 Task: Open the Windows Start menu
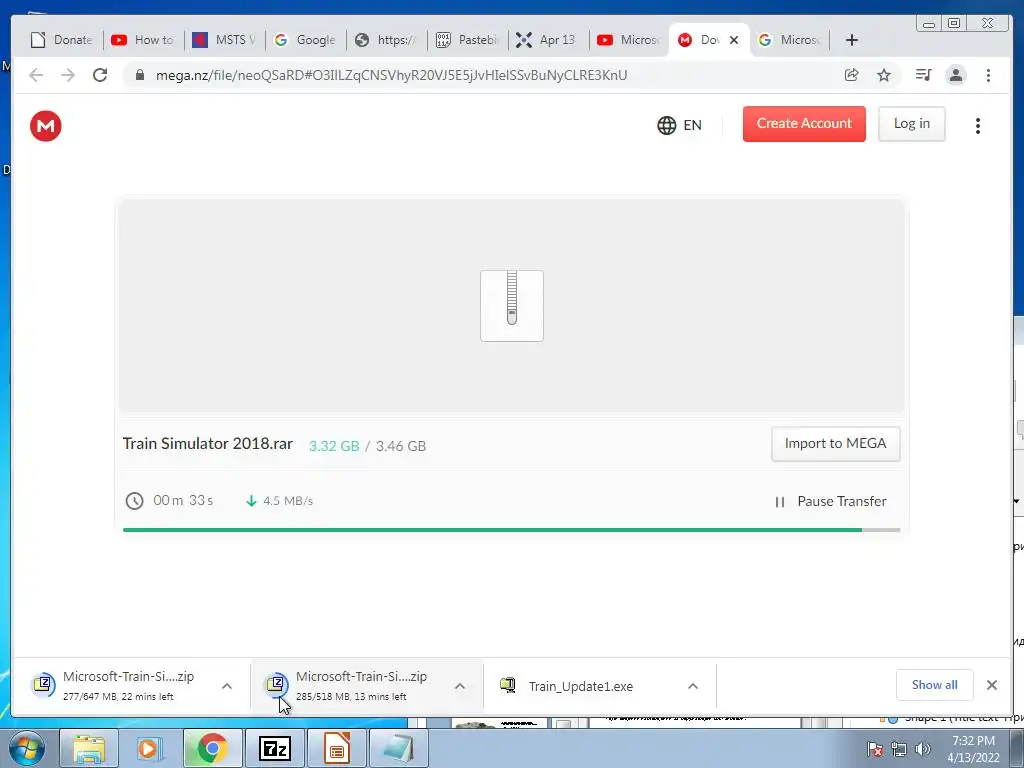(x=27, y=748)
